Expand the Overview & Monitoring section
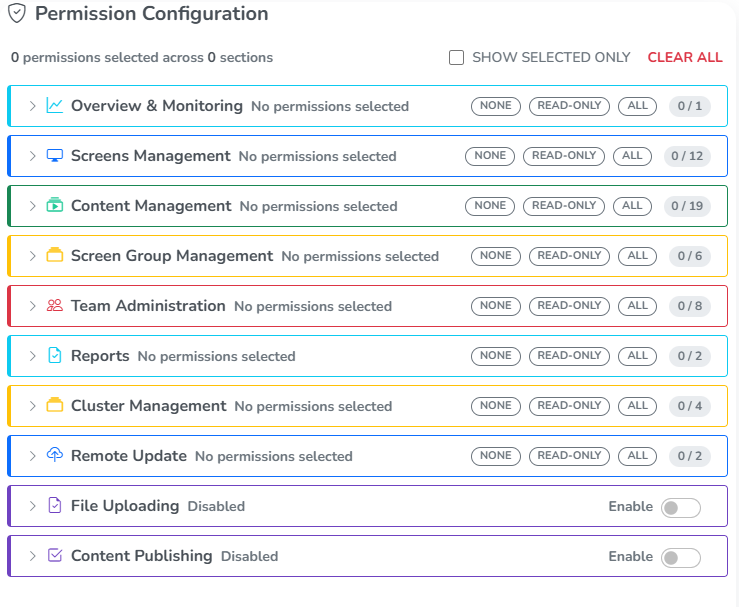Screen dimensions: 739x607 (33, 106)
